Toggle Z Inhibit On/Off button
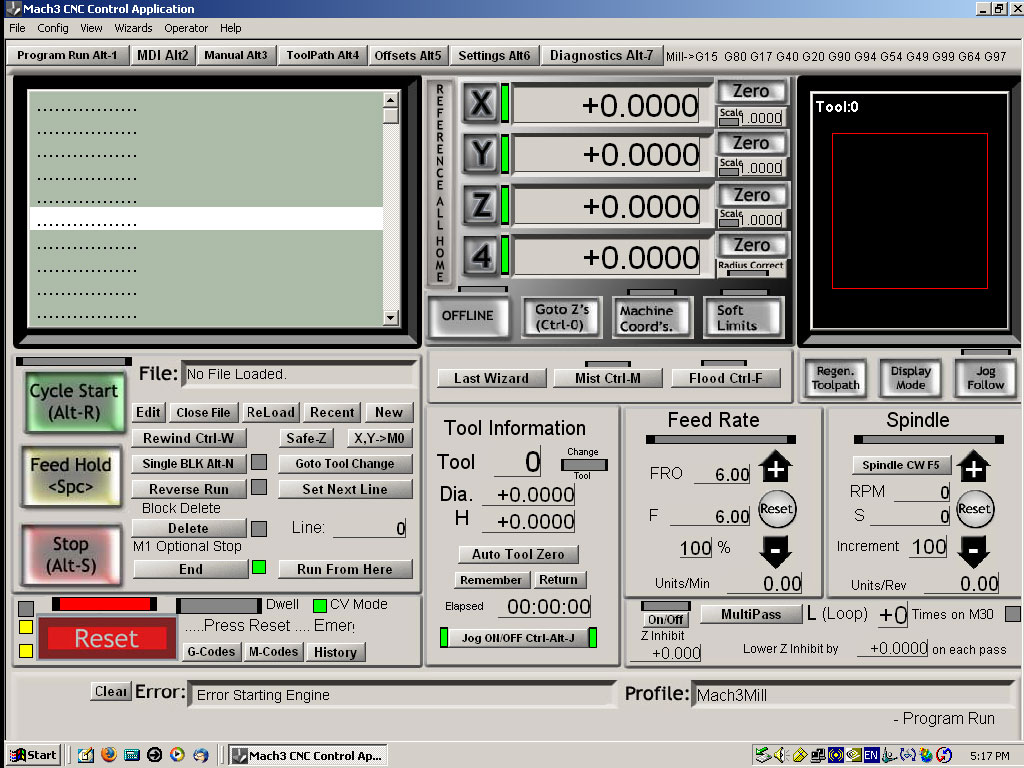The width and height of the screenshot is (1024, 768). pos(665,619)
